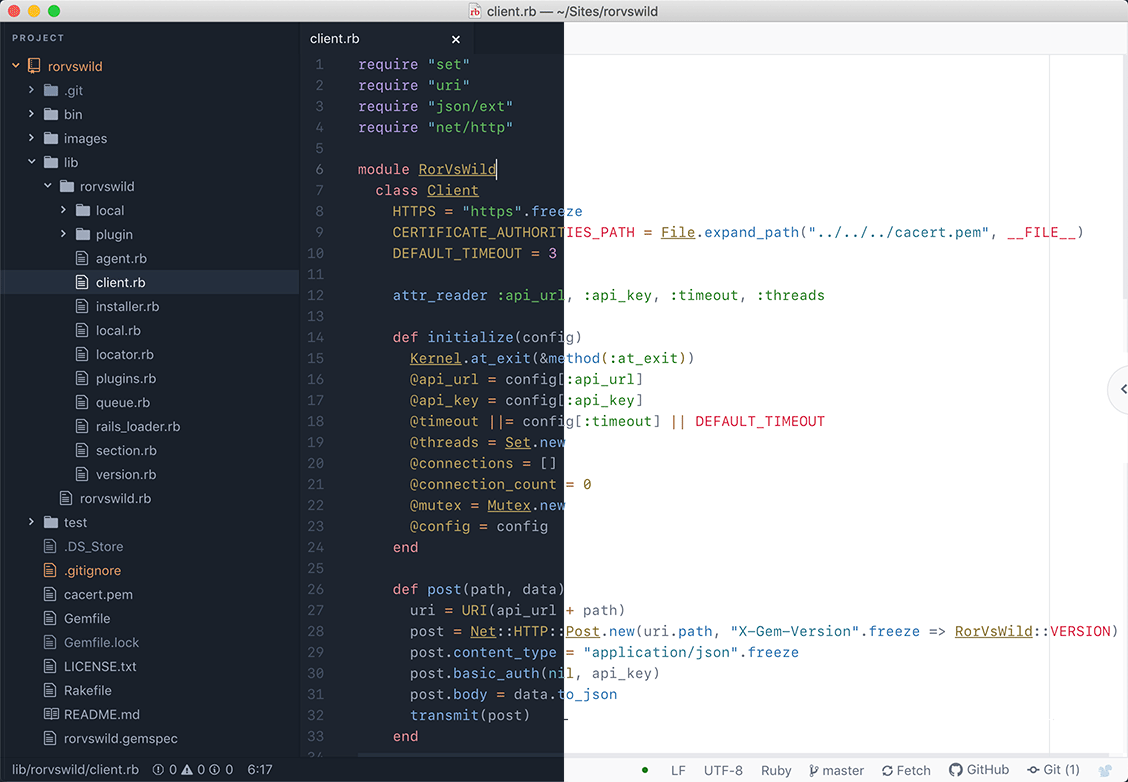Click the green status dot indicator
This screenshot has height=782, width=1128.
[645, 770]
